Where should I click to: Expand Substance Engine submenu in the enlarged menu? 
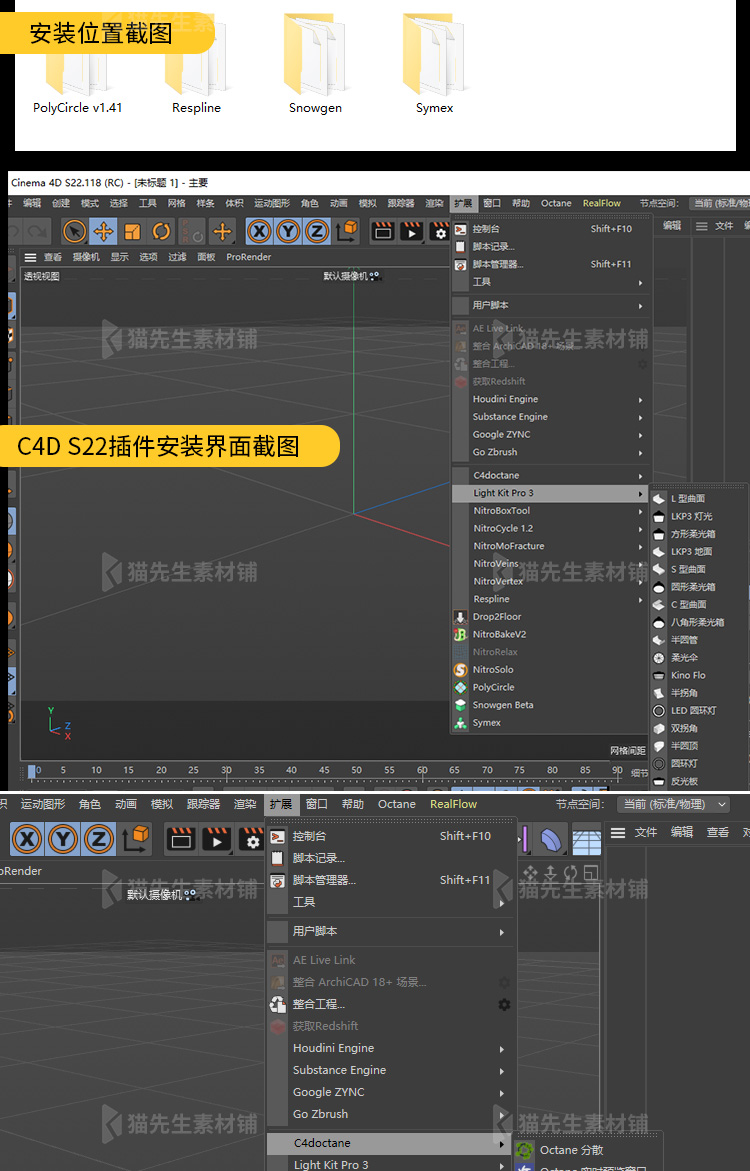(391, 1070)
